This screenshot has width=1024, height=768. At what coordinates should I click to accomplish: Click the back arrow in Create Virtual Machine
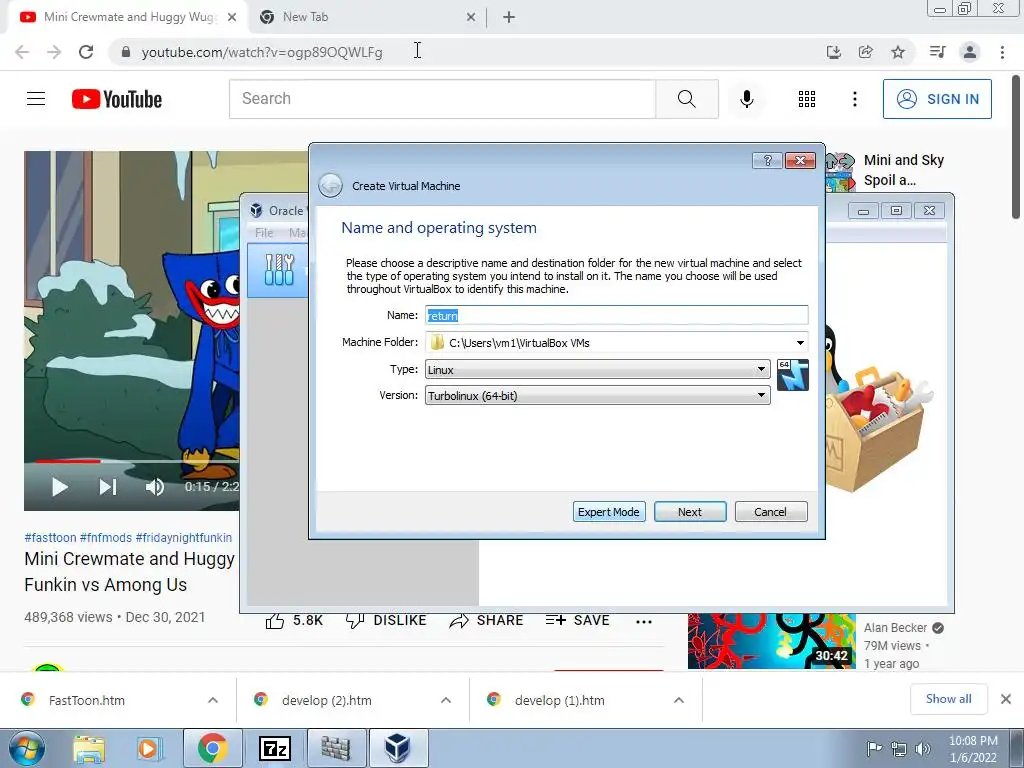tap(330, 185)
